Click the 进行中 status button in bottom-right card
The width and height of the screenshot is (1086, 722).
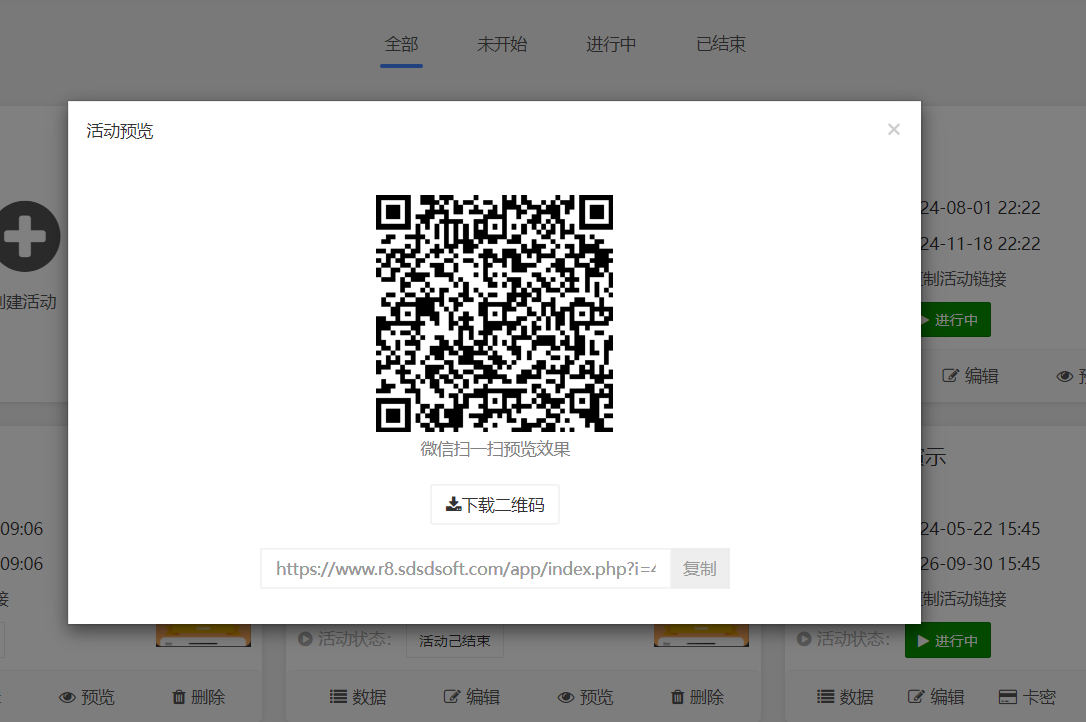click(x=947, y=640)
